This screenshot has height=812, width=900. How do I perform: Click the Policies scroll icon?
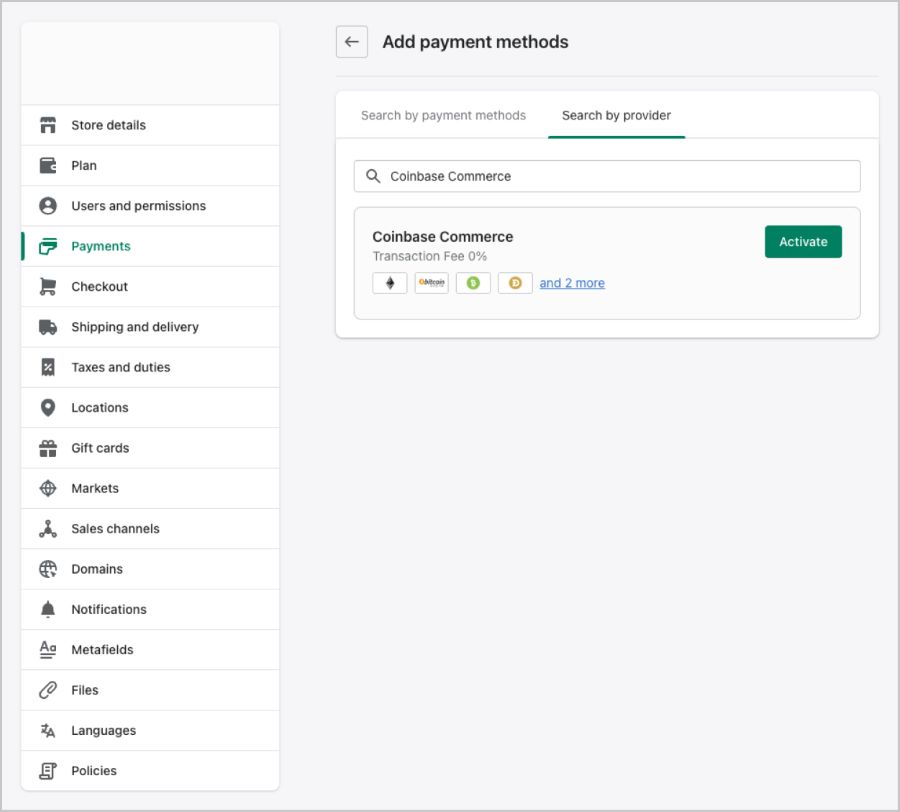48,771
